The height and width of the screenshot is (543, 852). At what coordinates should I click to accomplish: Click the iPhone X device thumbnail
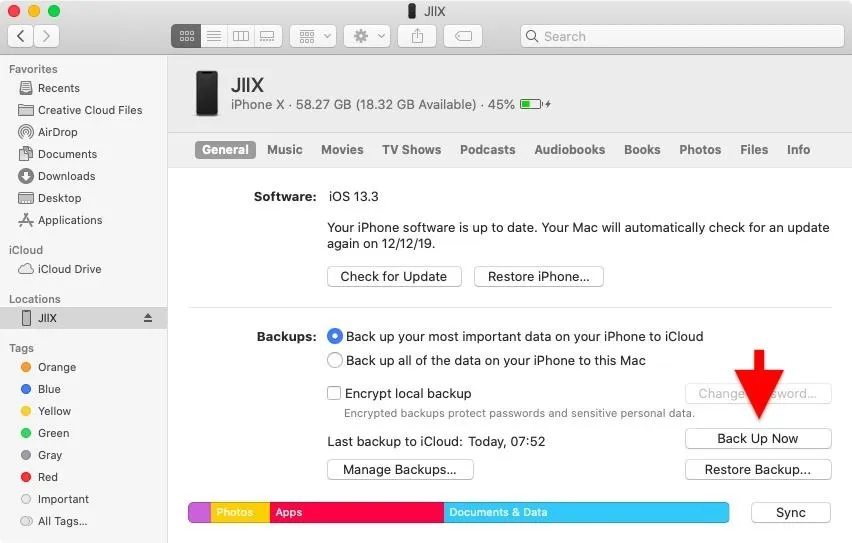pos(206,93)
